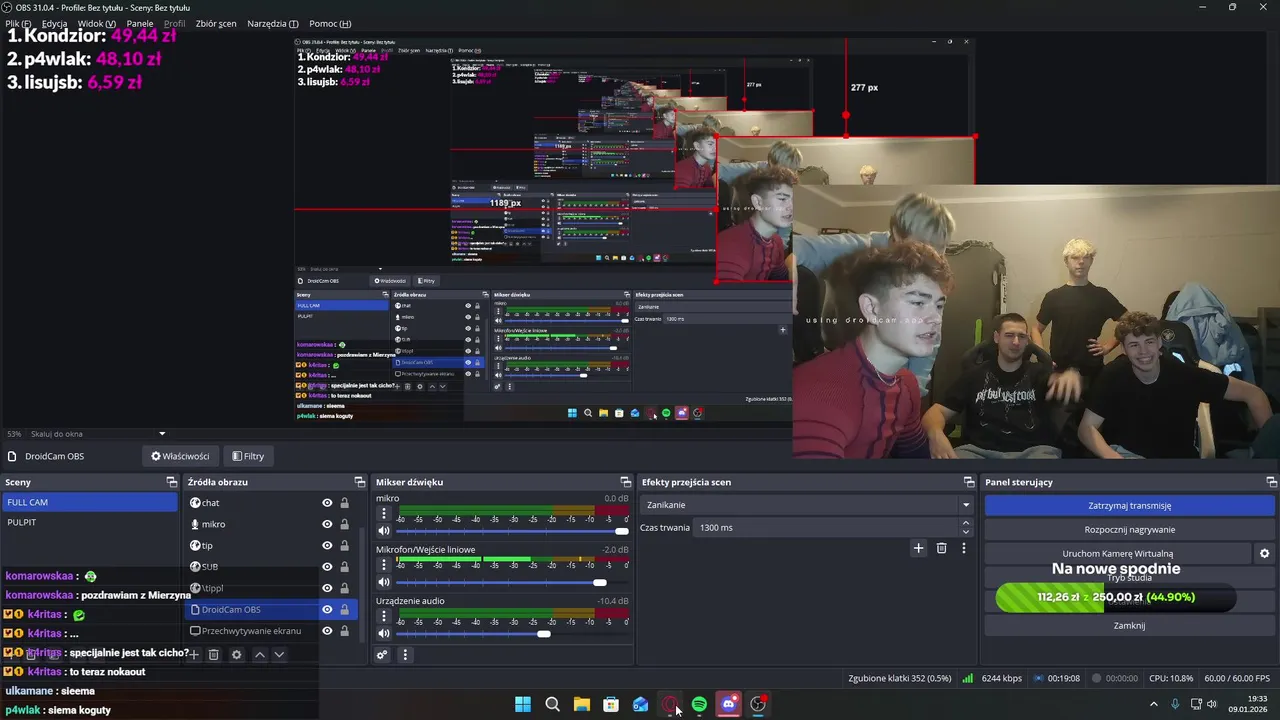Open the Widok menu
This screenshot has height=720, width=1280.
click(96, 23)
